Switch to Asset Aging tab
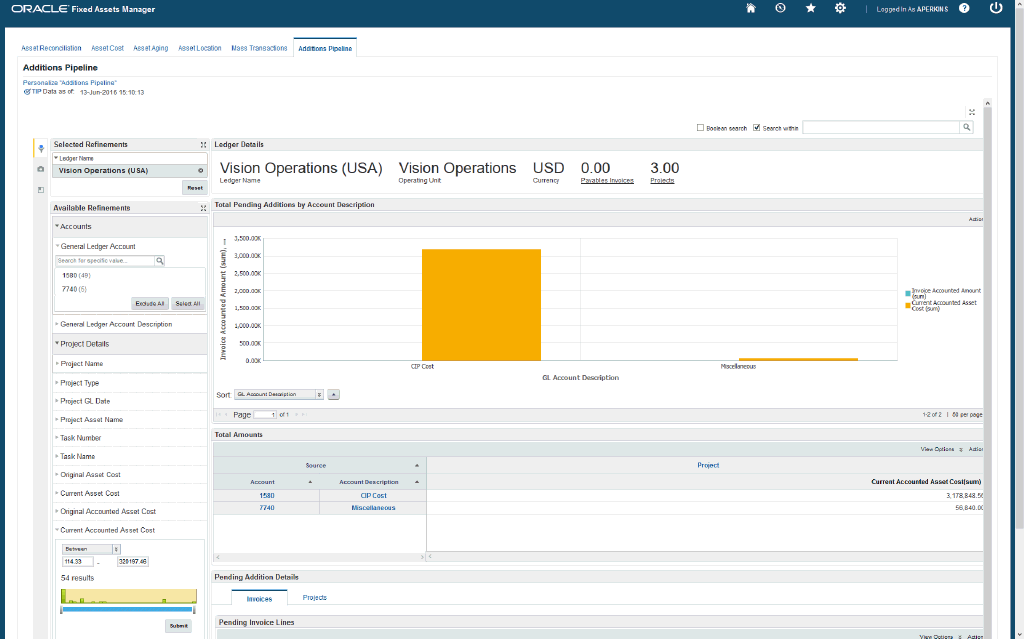 [x=151, y=48]
